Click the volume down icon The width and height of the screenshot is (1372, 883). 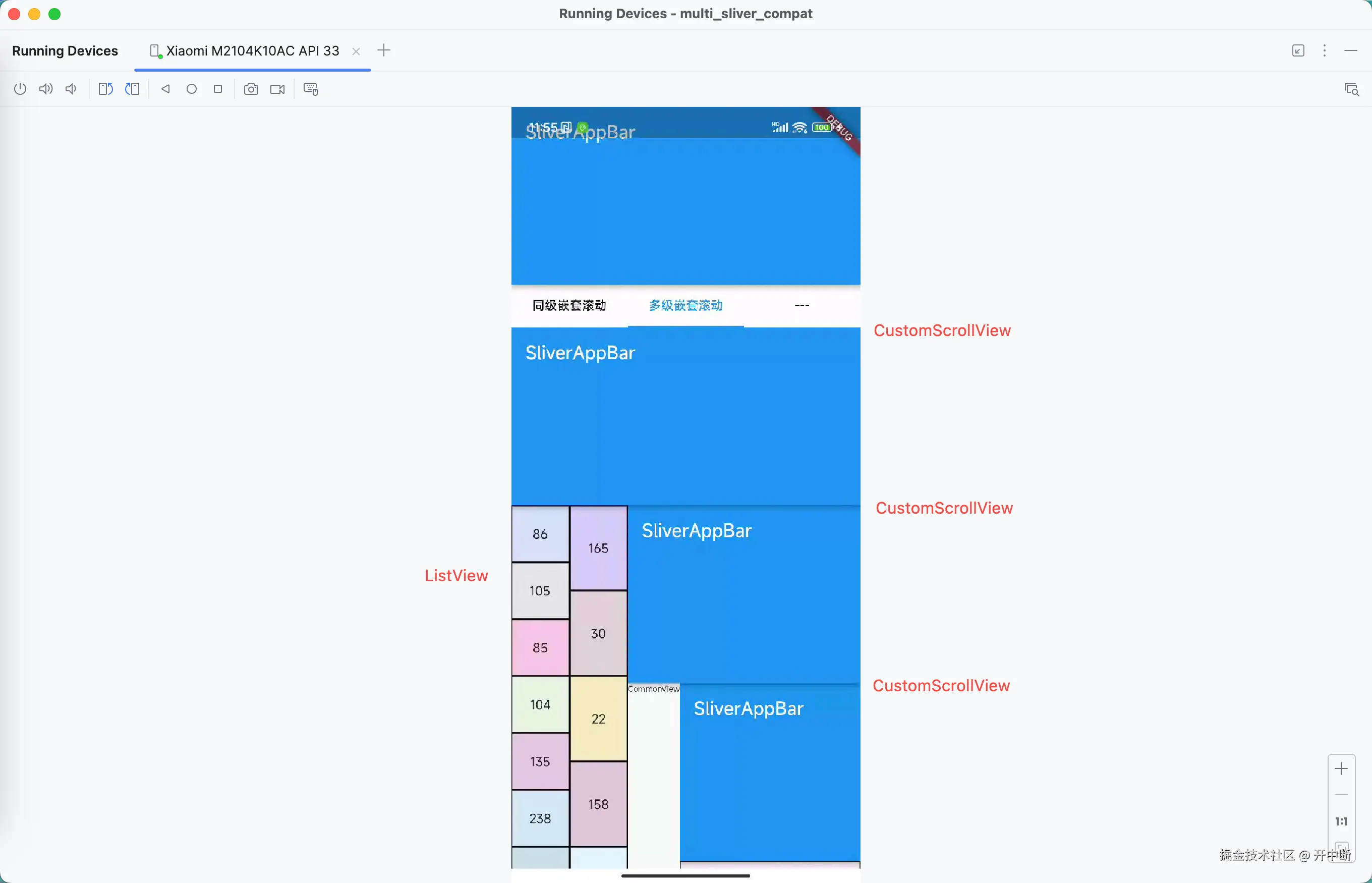click(71, 89)
